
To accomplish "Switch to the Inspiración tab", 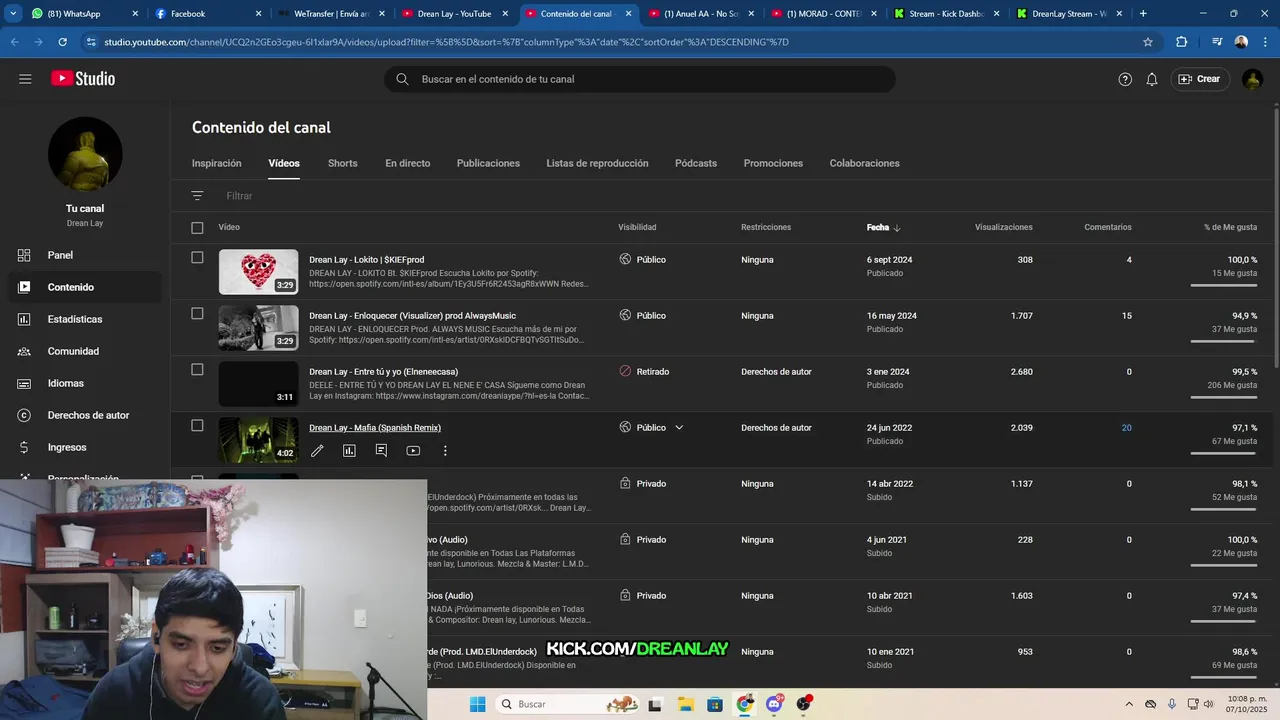I will 217,163.
